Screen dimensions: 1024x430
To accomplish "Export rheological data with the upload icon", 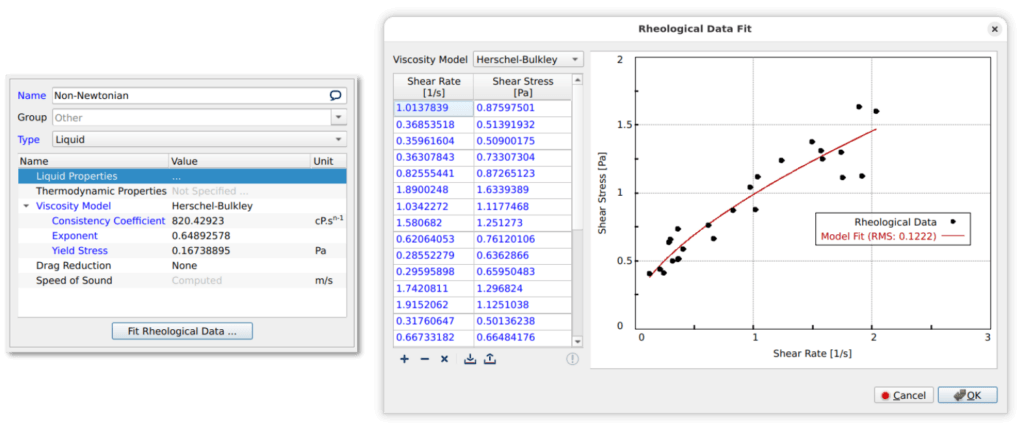I will click(x=490, y=359).
